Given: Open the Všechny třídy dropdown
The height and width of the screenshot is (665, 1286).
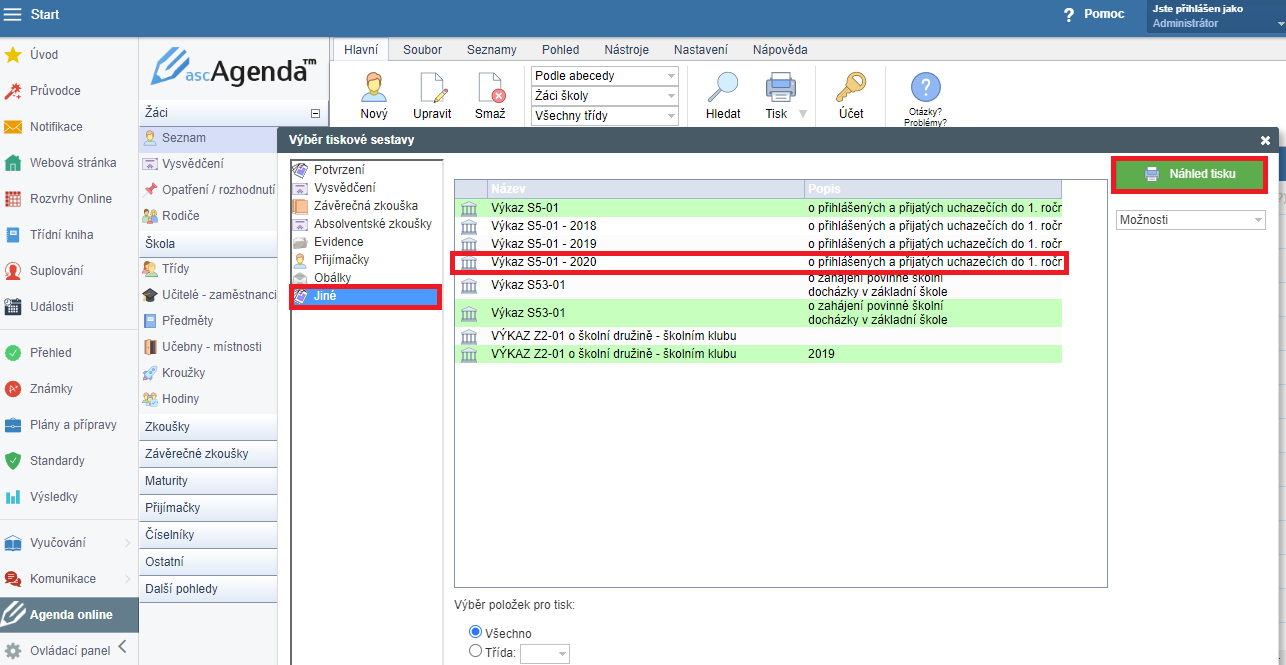Looking at the screenshot, I should (x=604, y=116).
